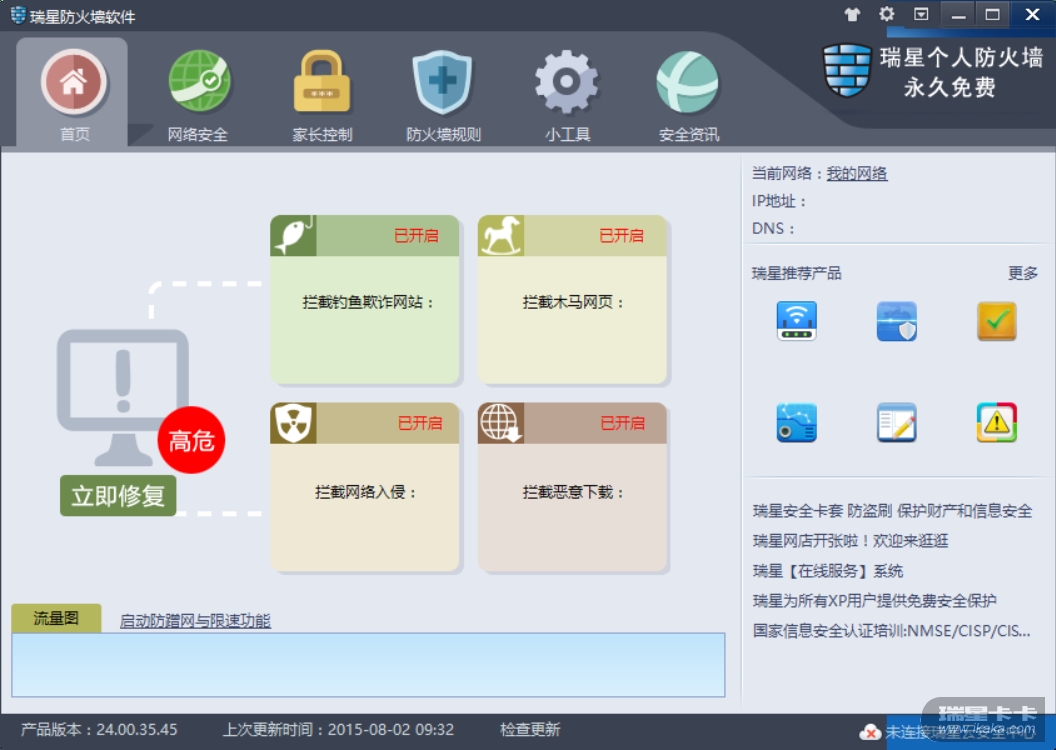Open the cloud shield product icon
This screenshot has width=1056, height=750.
(896, 321)
